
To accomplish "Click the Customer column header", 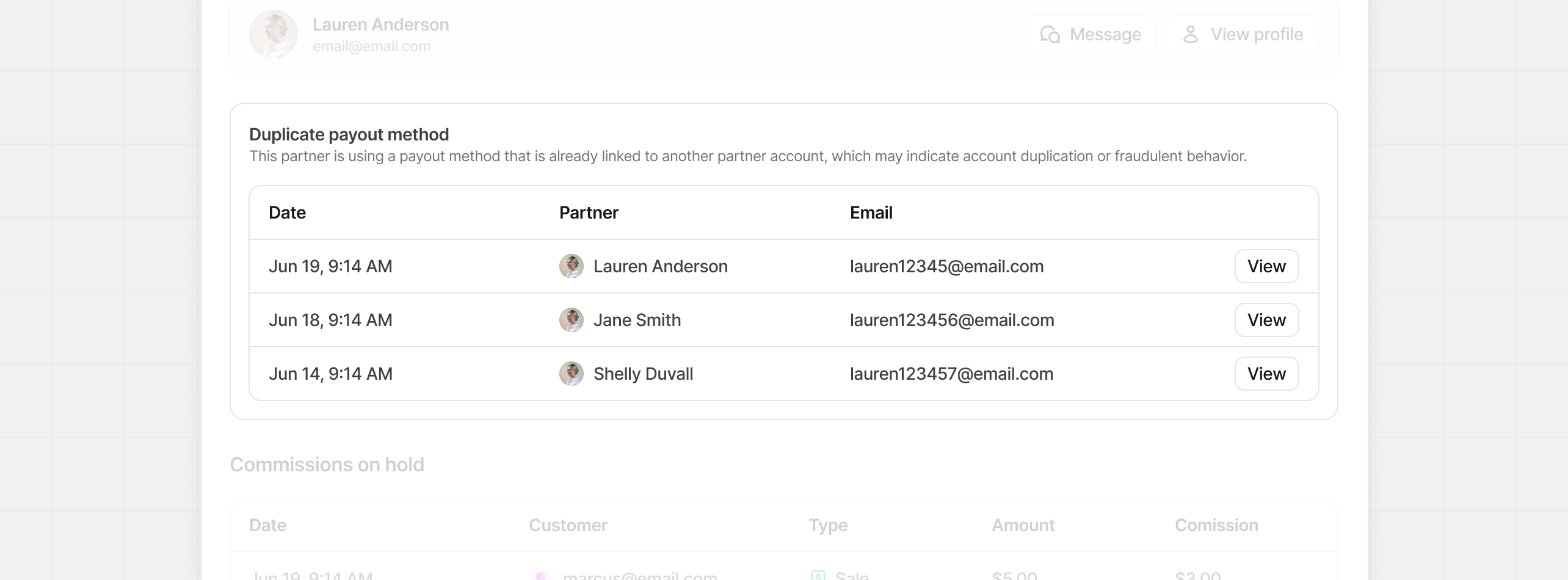I will 568,525.
